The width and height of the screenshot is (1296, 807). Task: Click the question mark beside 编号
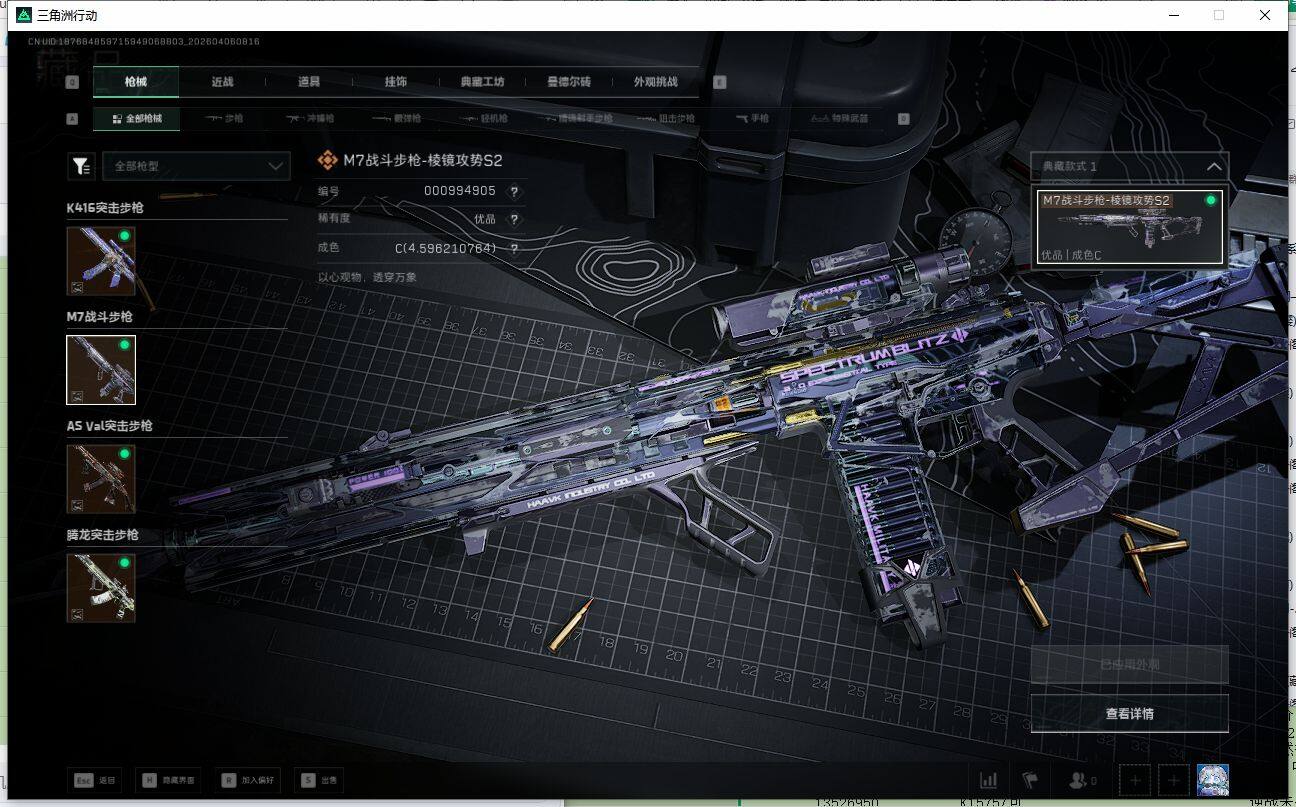click(514, 191)
